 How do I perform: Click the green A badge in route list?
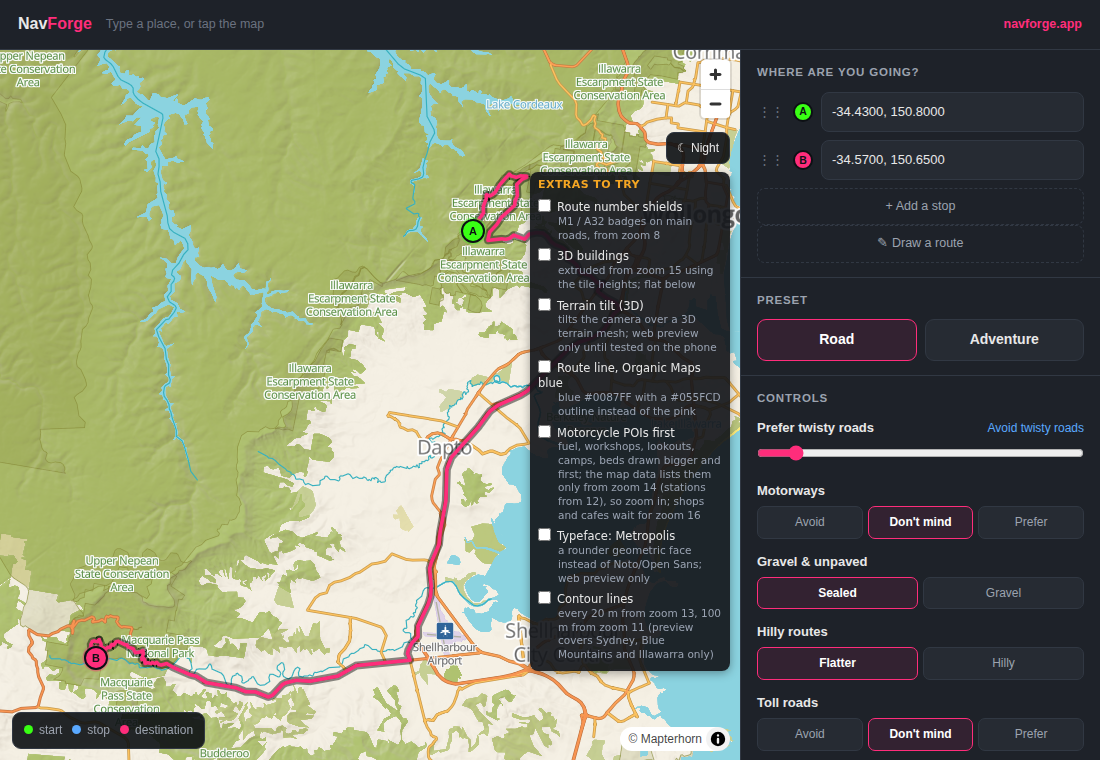803,112
